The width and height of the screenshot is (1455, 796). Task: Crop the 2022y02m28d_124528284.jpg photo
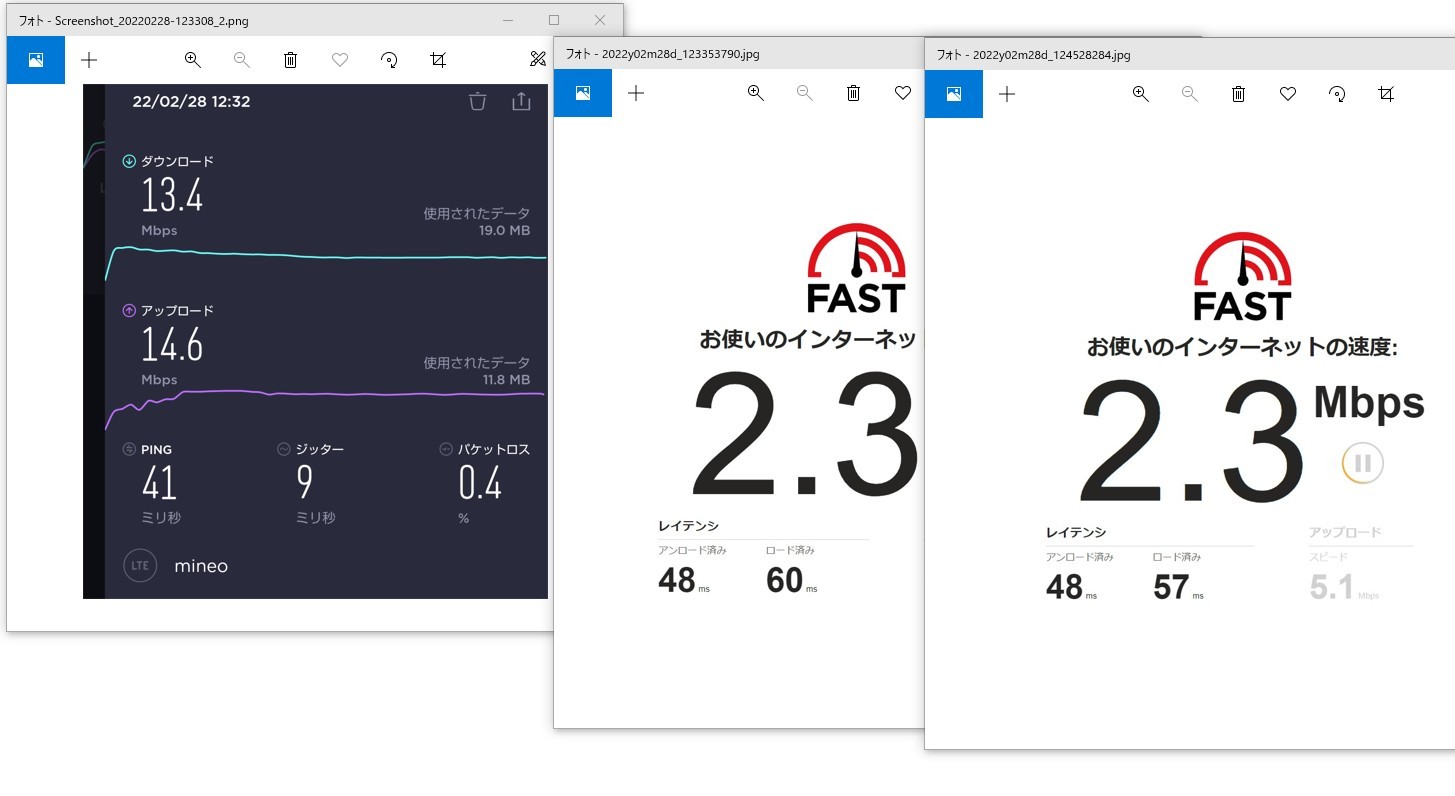(1386, 93)
